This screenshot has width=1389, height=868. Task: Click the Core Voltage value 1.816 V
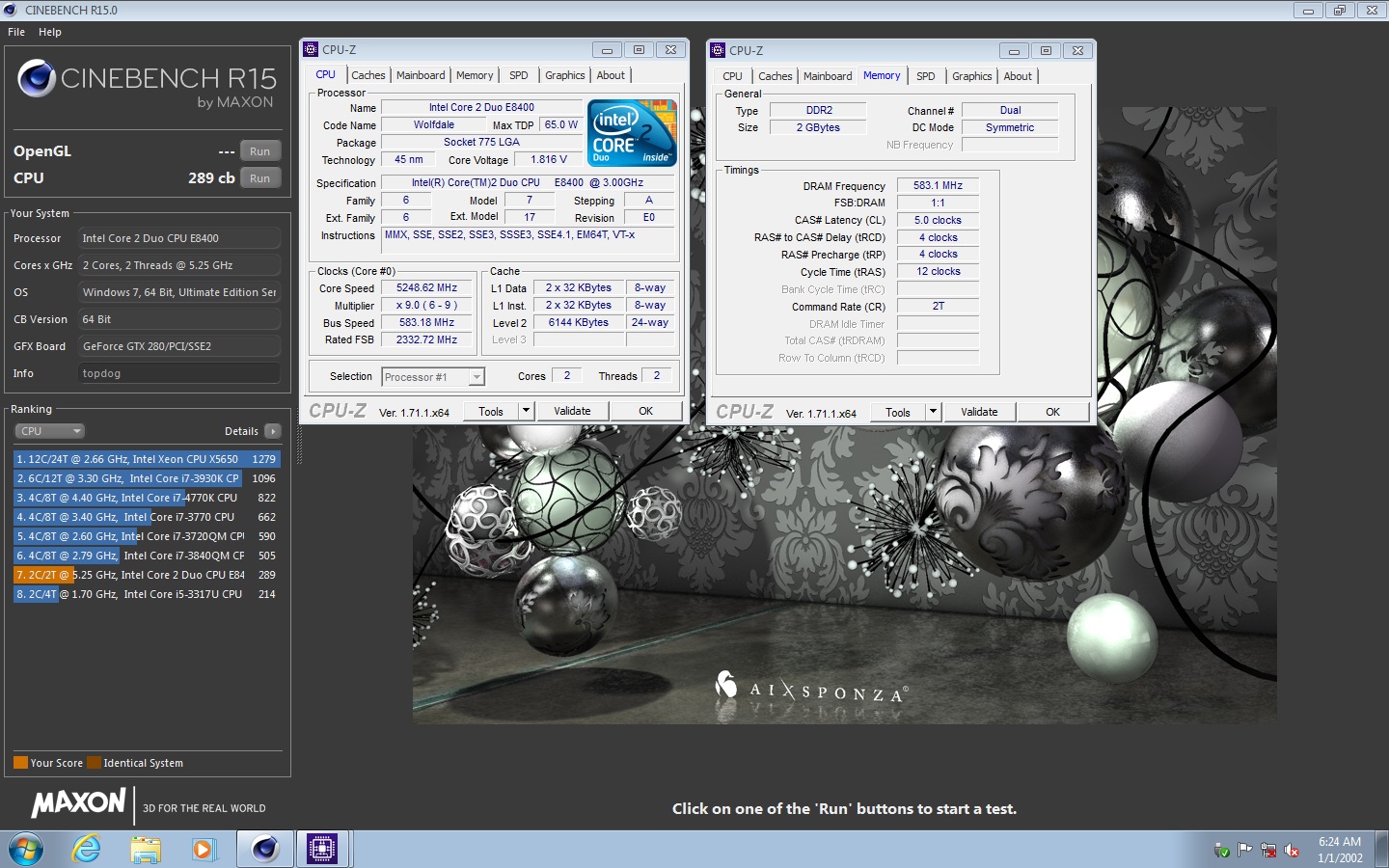pyautogui.click(x=549, y=160)
